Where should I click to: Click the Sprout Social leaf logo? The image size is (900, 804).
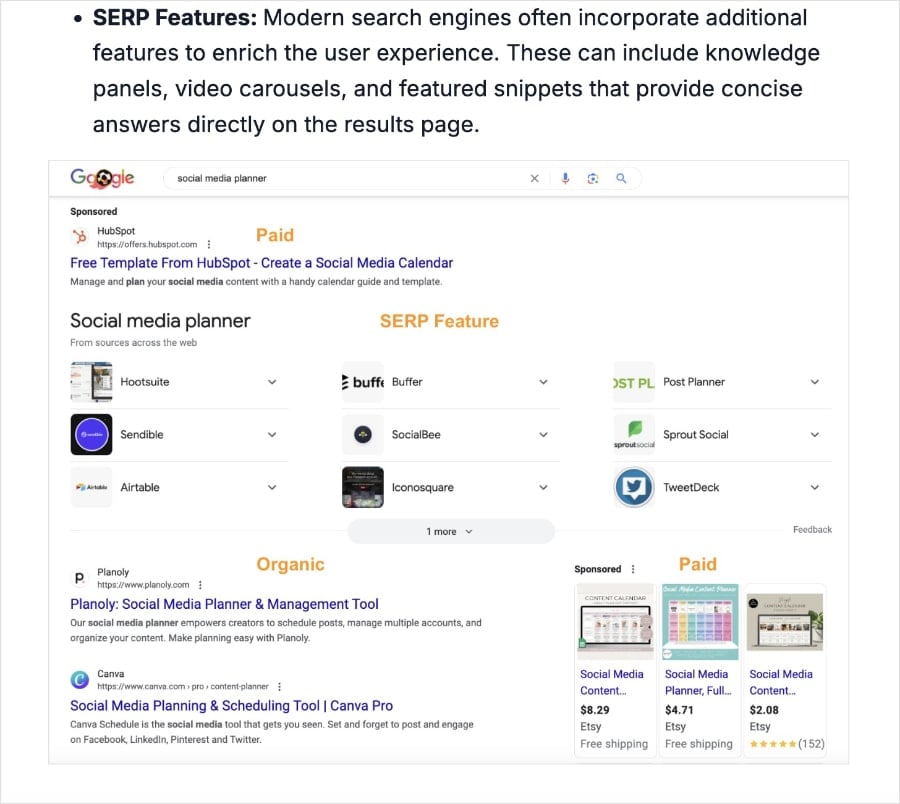coord(633,435)
